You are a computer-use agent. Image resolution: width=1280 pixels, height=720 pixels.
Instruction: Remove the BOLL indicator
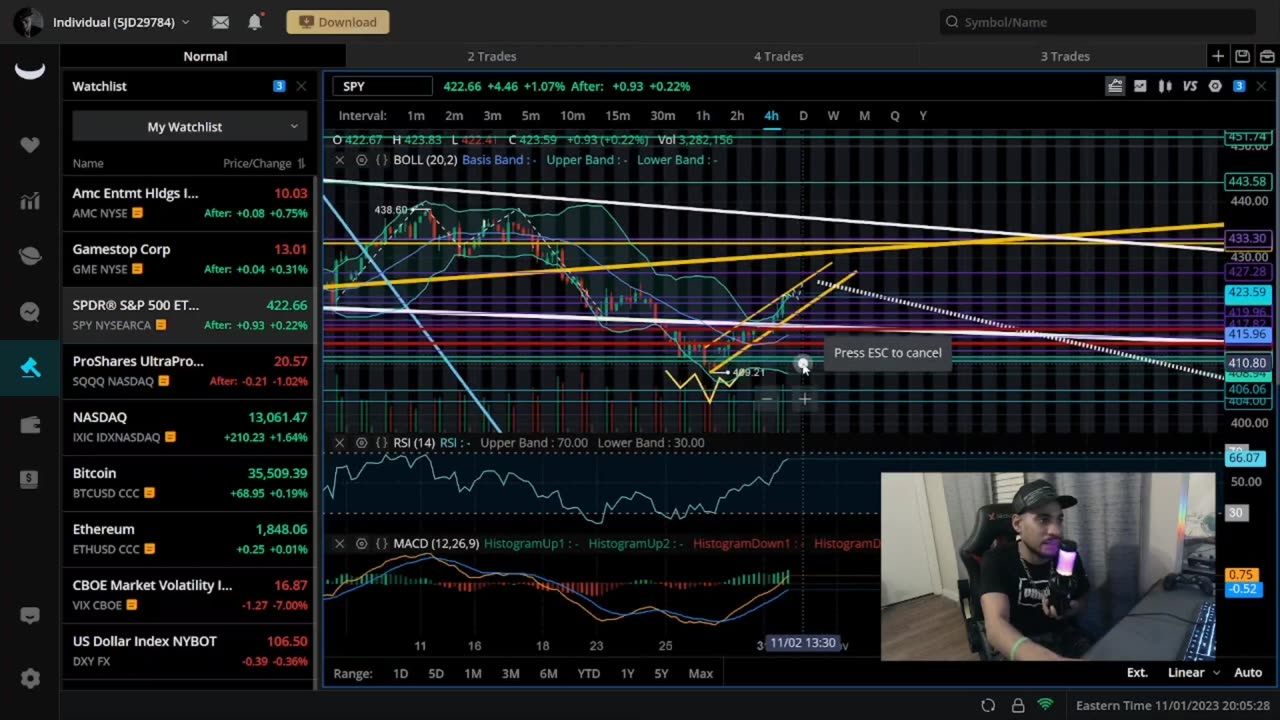point(340,160)
